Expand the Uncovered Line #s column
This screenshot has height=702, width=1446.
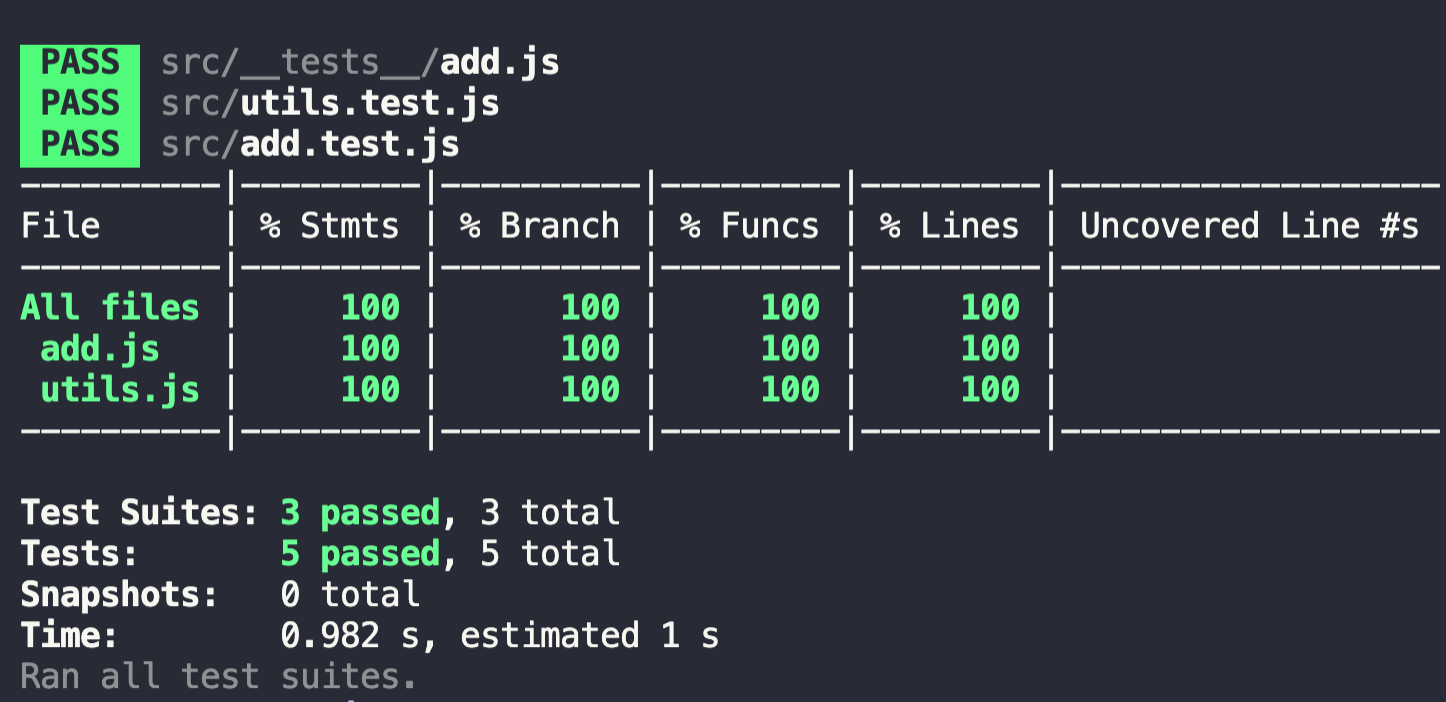coord(1243,225)
